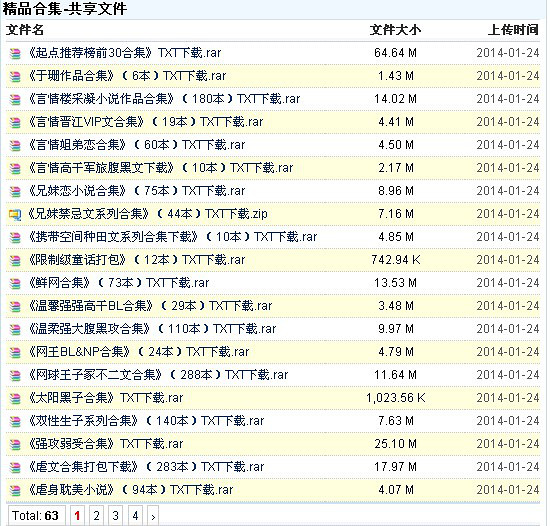Click the 文件名 column header
Image resolution: width=550 pixels, height=526 pixels.
click(25, 30)
